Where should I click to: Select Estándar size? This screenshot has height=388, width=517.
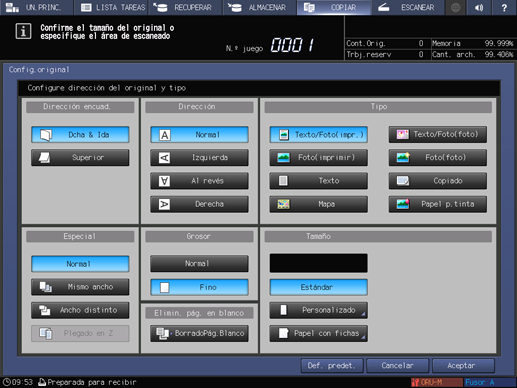tap(319, 287)
